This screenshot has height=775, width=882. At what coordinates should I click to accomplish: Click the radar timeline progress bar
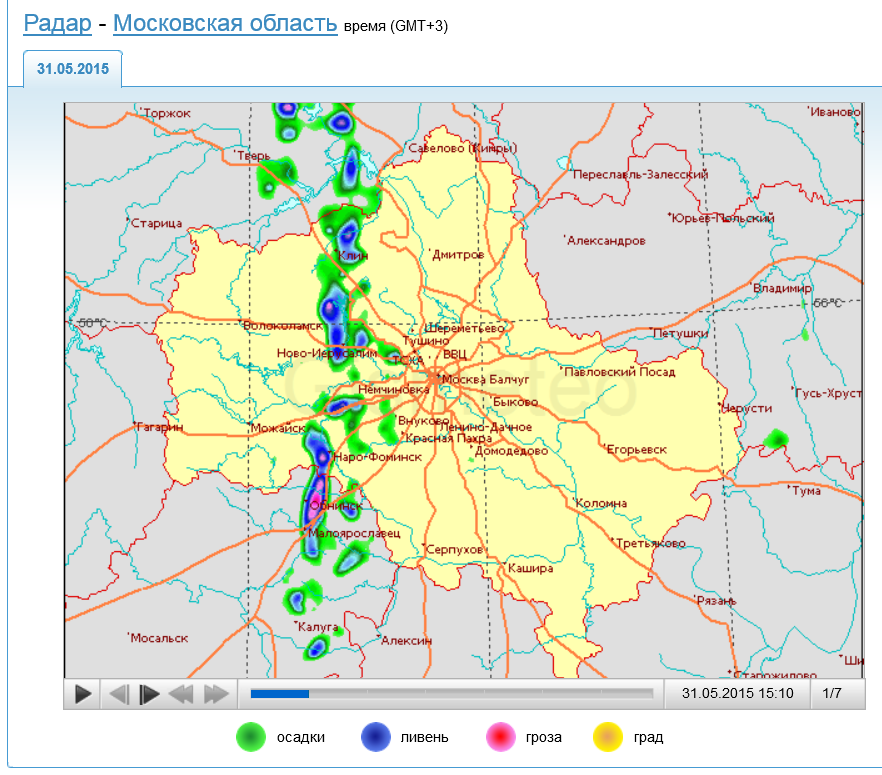tap(451, 692)
